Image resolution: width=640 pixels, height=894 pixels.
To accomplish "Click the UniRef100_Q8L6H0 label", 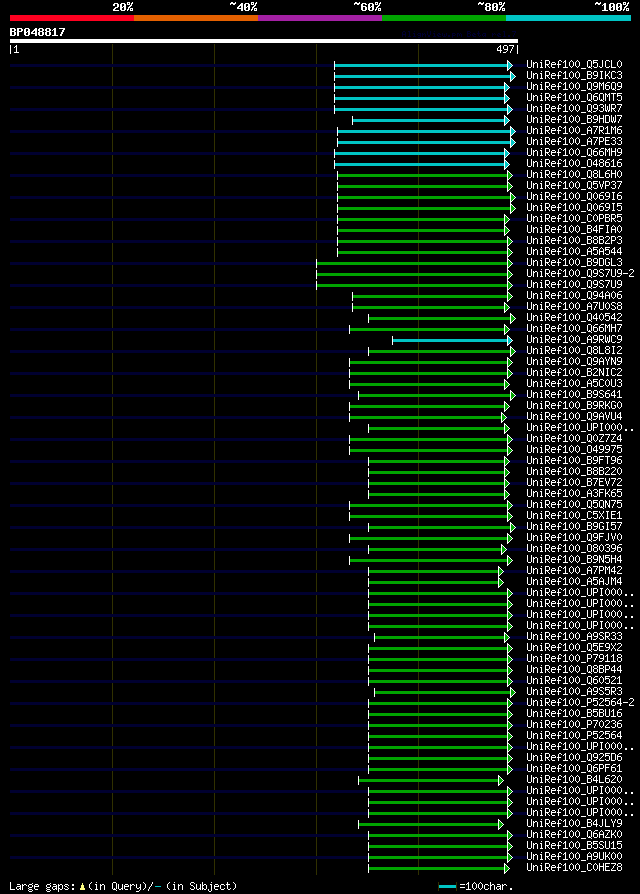I will (x=574, y=174).
